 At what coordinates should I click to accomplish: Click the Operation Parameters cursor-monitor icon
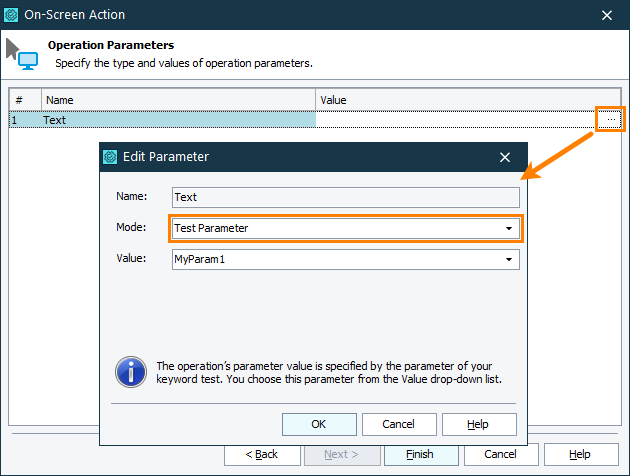(x=22, y=53)
